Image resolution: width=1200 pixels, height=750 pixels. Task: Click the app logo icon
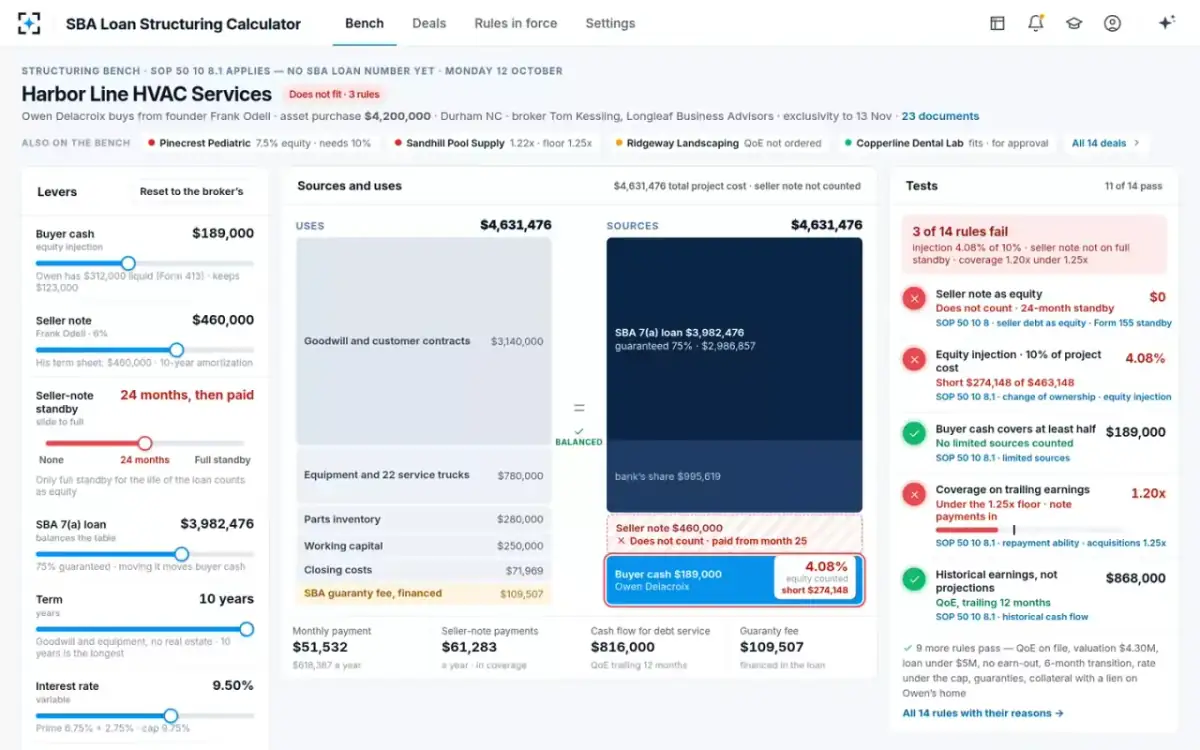point(29,23)
